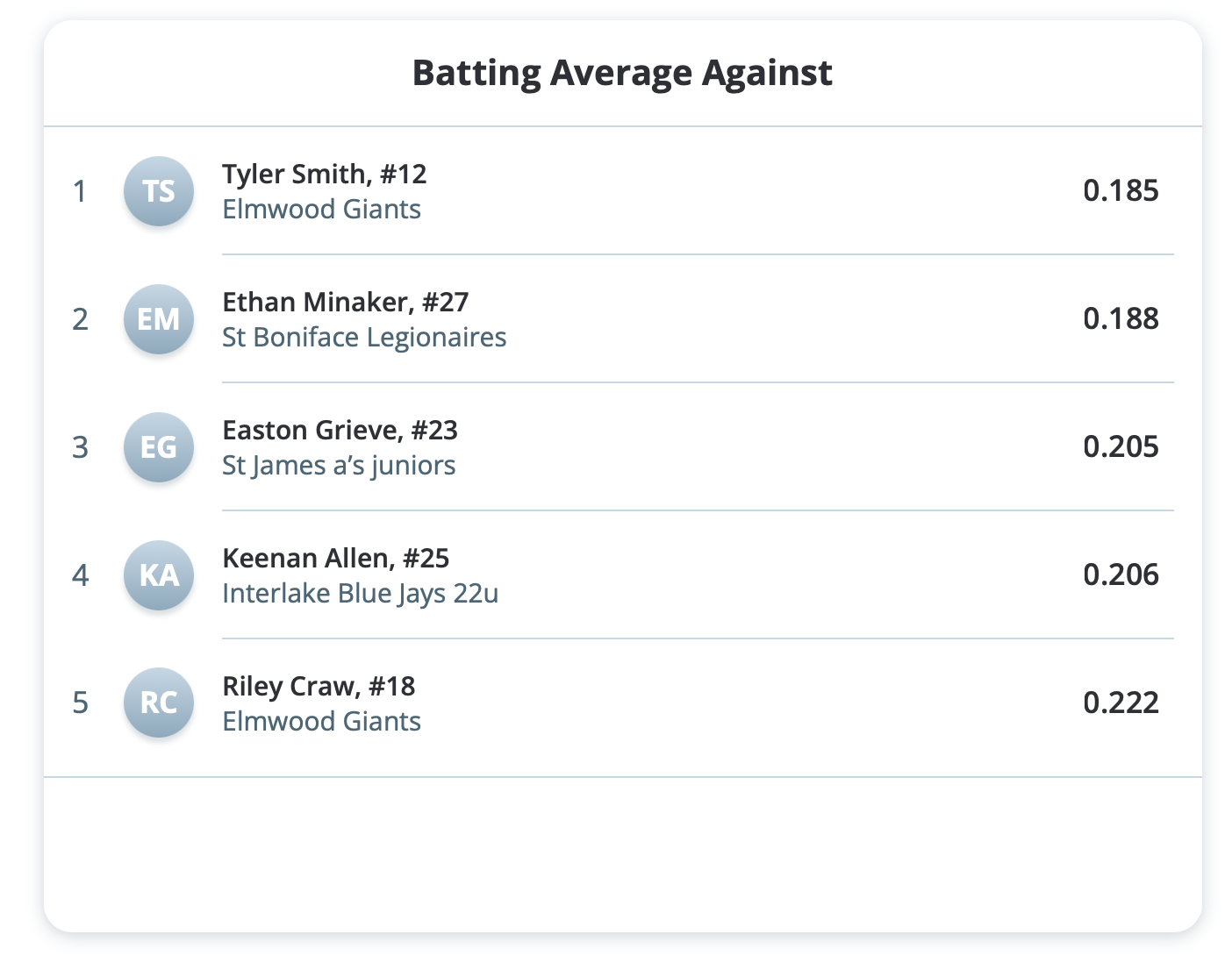1232x963 pixels.
Task: Open Elmwood Giants team under Riley Craw
Action: click(321, 721)
